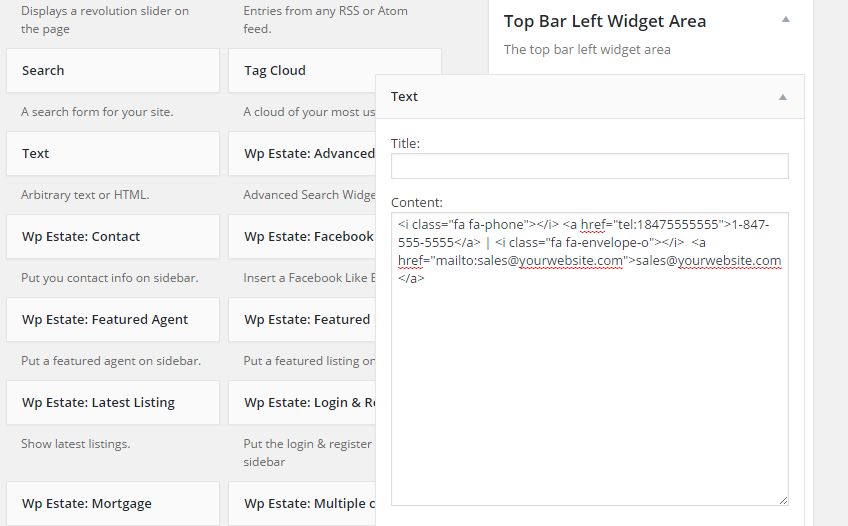Select the Search widget
The height and width of the screenshot is (526, 848).
coord(113,71)
